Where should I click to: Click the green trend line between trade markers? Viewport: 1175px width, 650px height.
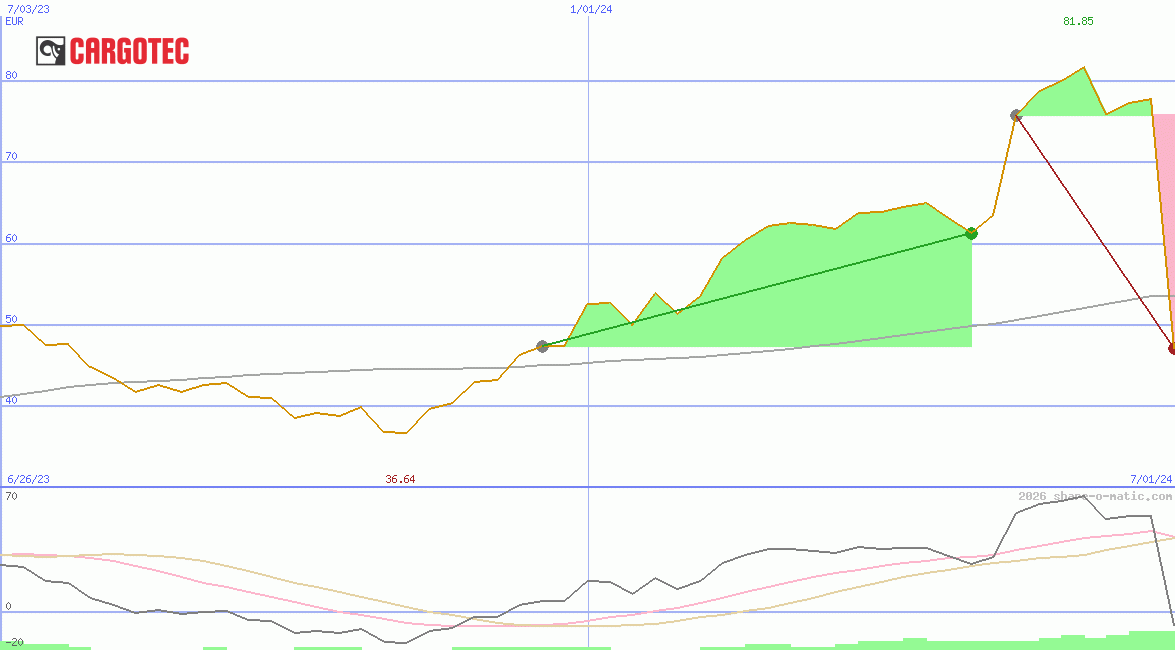point(757,290)
